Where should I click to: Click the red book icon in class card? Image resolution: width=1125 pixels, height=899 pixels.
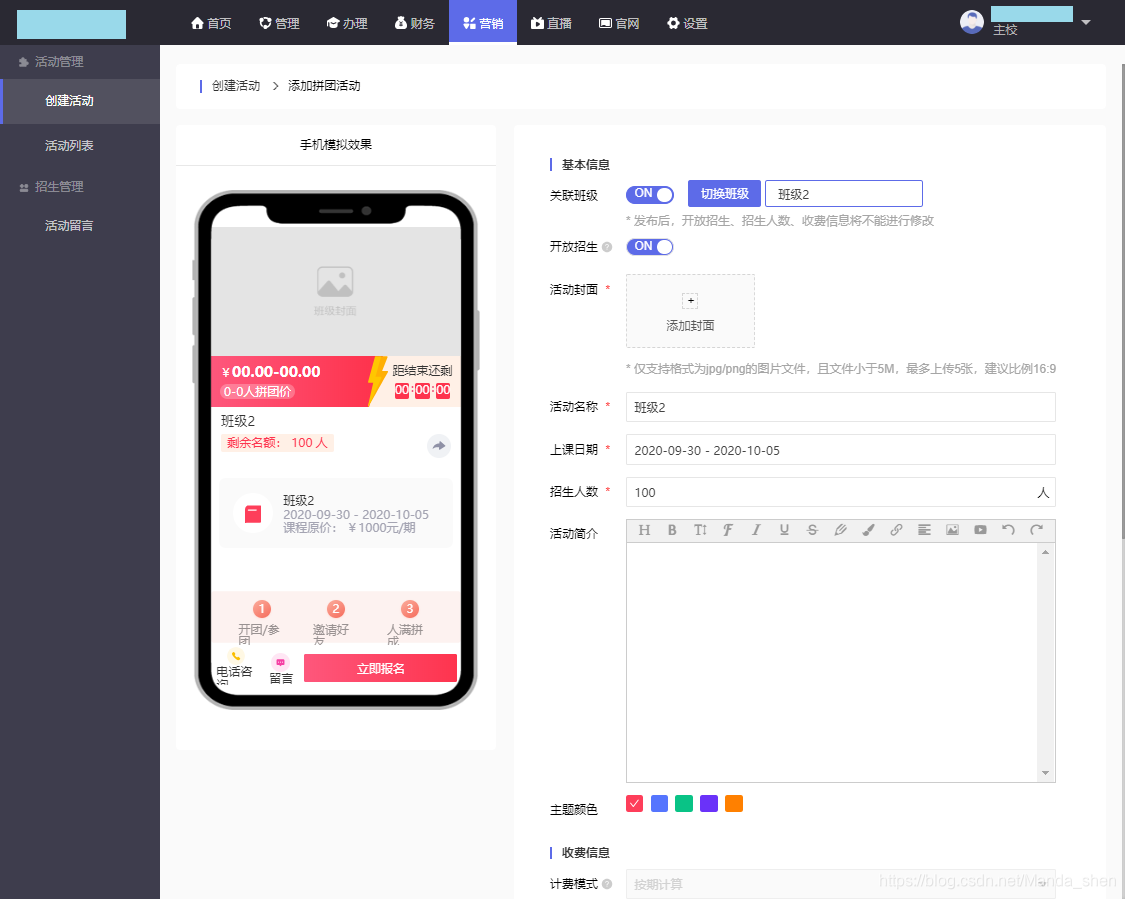click(x=253, y=514)
